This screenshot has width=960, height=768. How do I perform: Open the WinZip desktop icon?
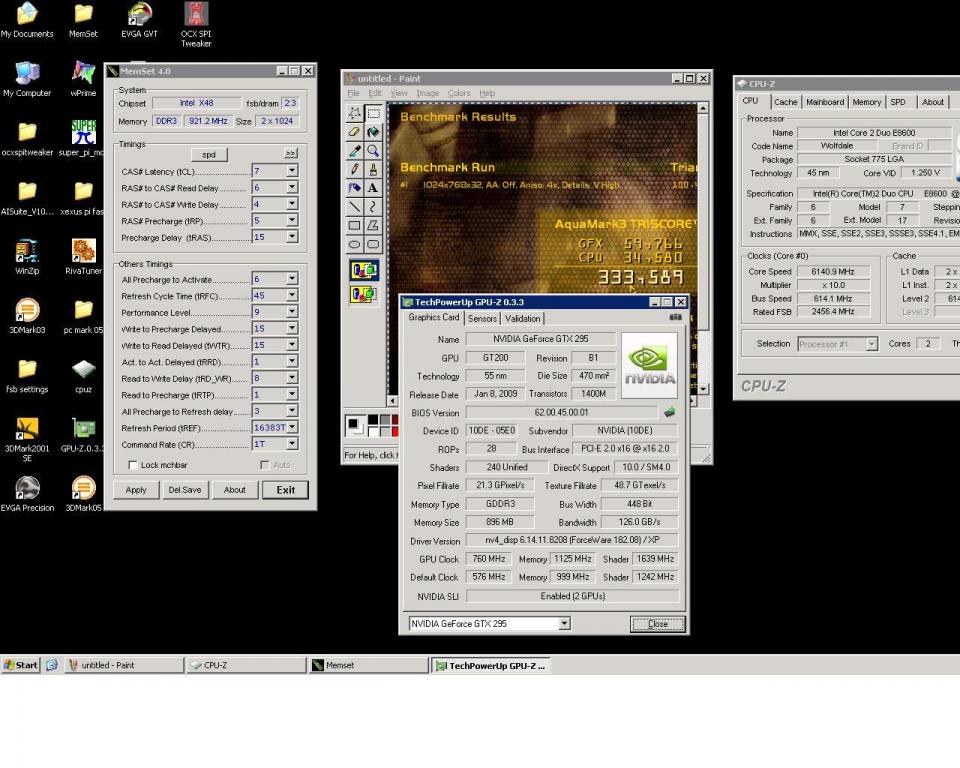point(27,256)
